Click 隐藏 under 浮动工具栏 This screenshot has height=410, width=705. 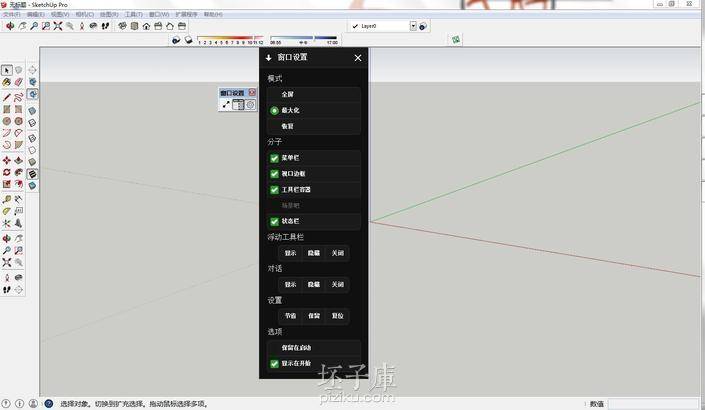coord(314,253)
